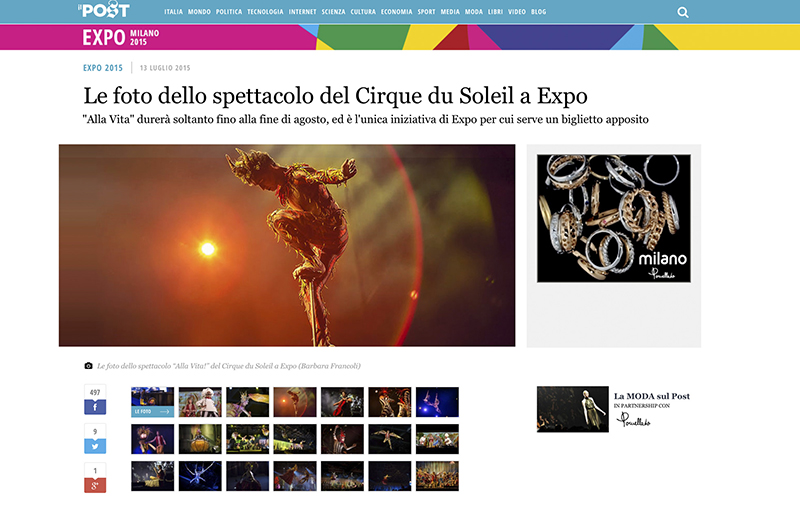
Task: Share on Google Plus icon
Action: pos(95,485)
